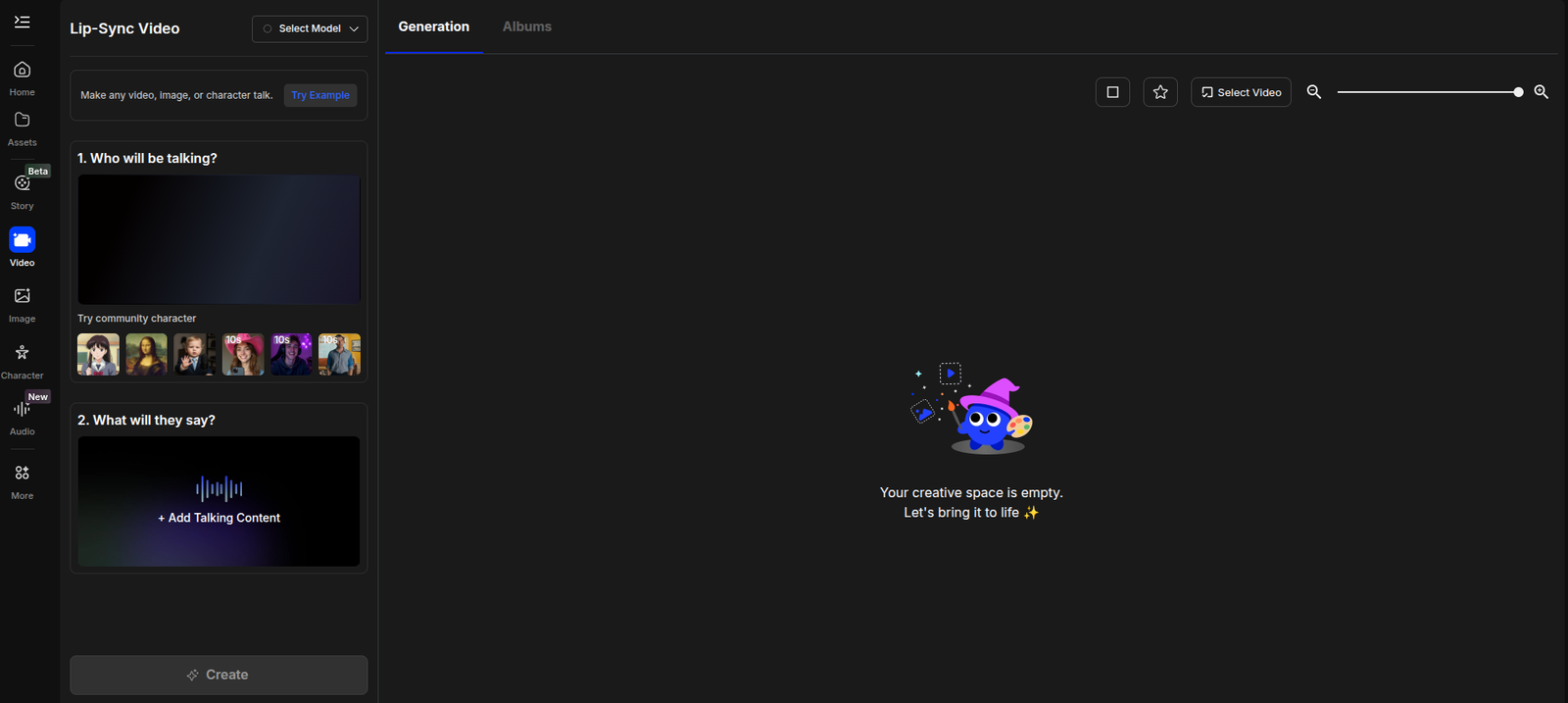The width and height of the screenshot is (1568, 703).
Task: Toggle the square select-all checkbox button
Action: click(1112, 92)
